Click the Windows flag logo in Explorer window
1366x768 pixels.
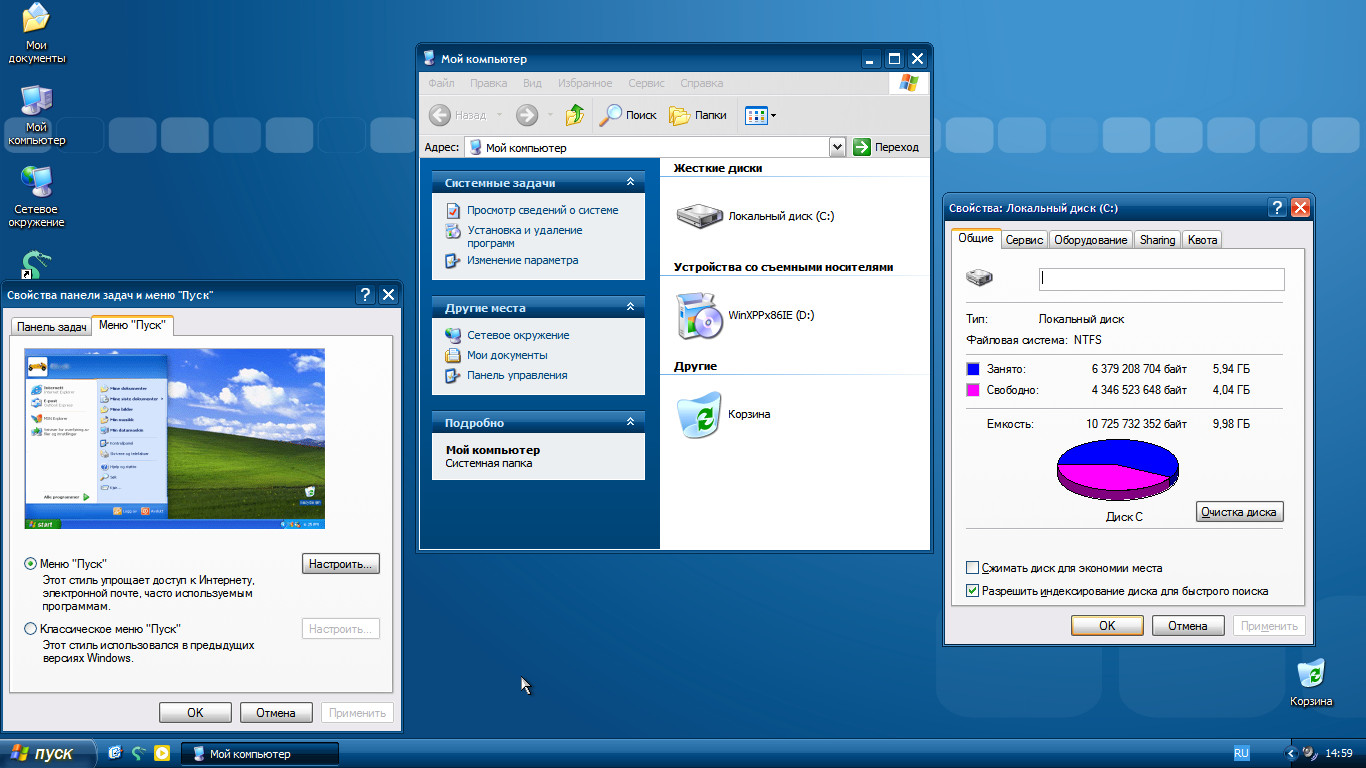click(x=908, y=83)
